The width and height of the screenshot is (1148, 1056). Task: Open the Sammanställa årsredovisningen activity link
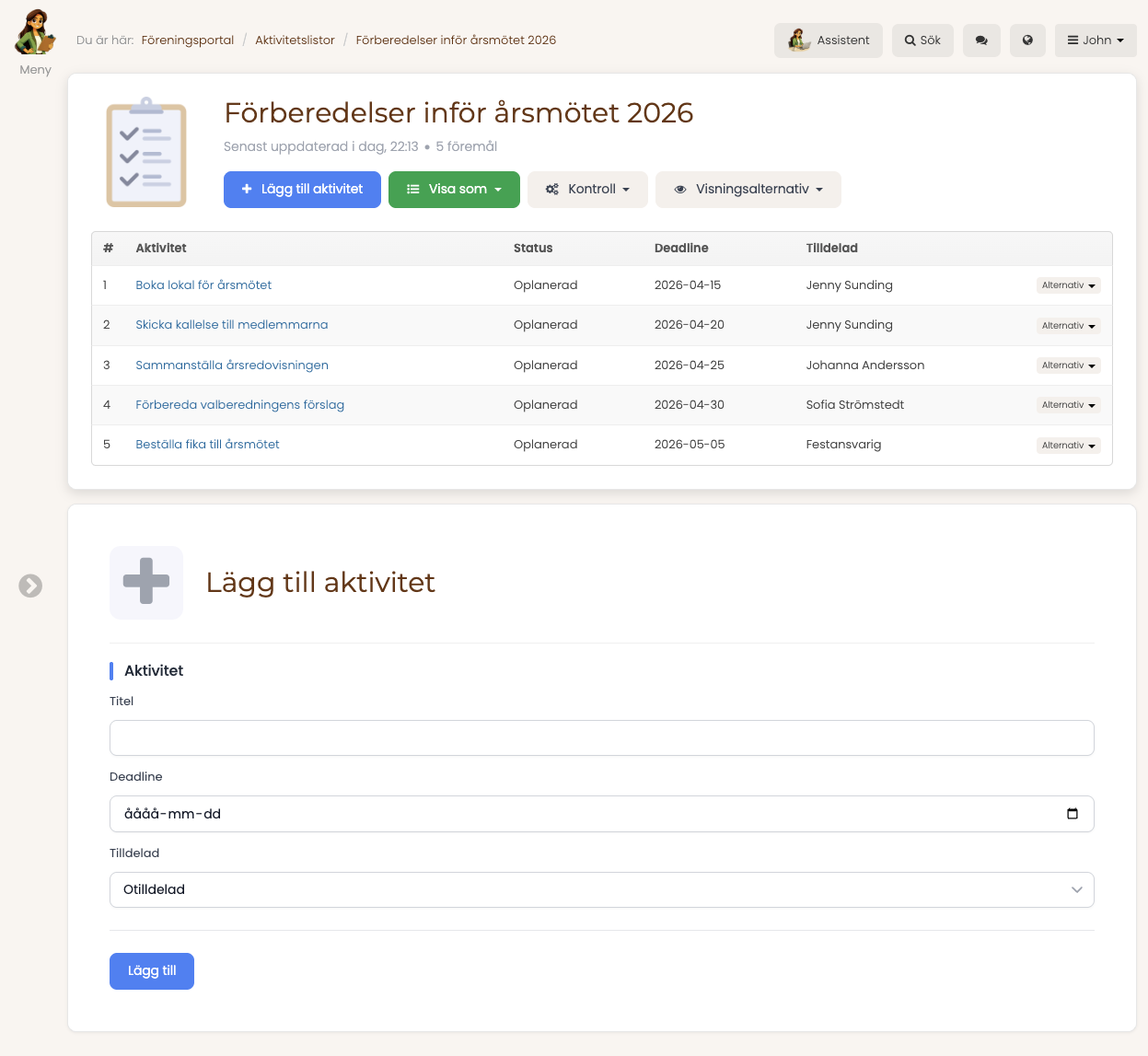pyautogui.click(x=232, y=366)
